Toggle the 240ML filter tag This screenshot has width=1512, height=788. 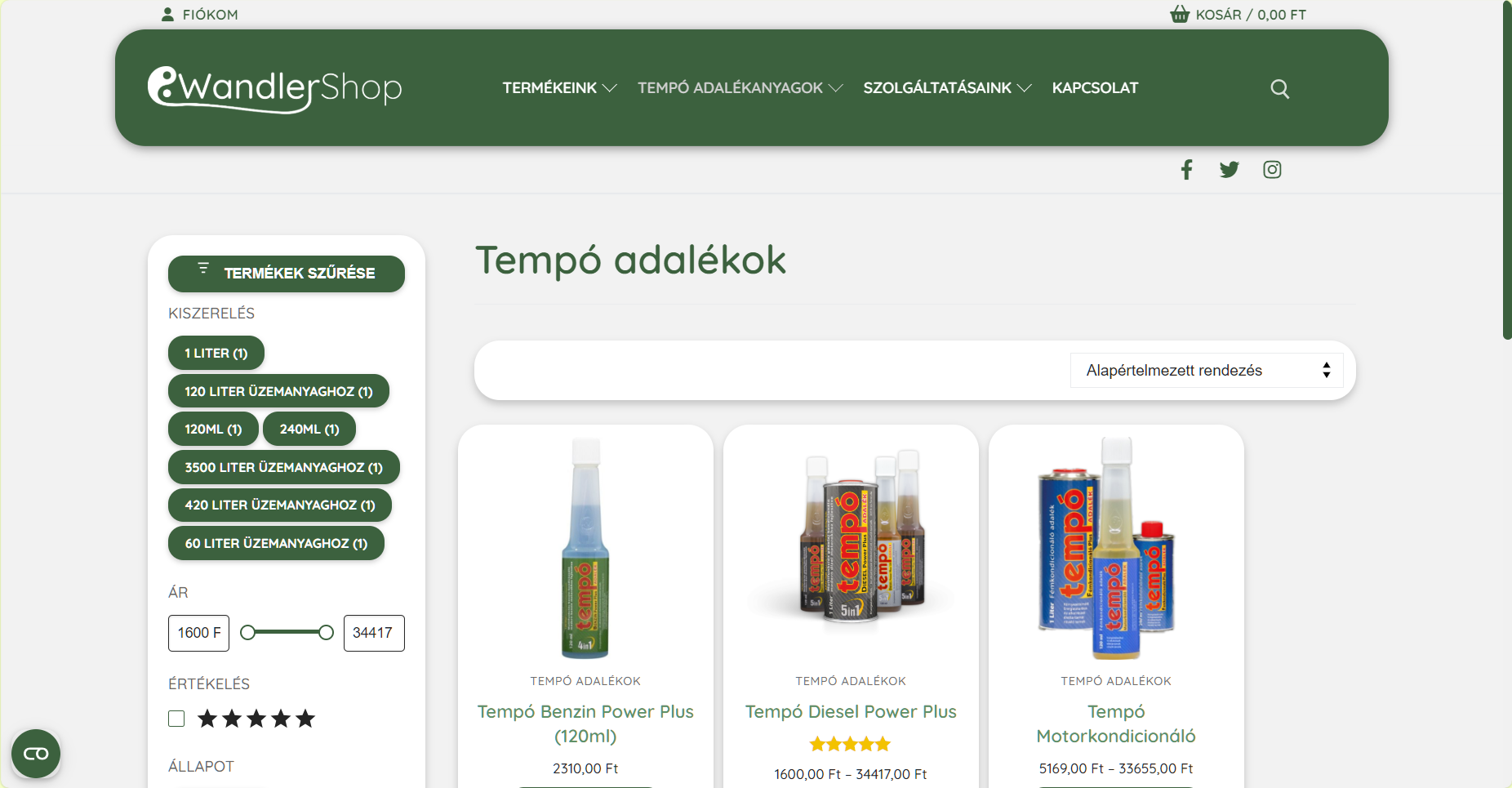point(309,429)
